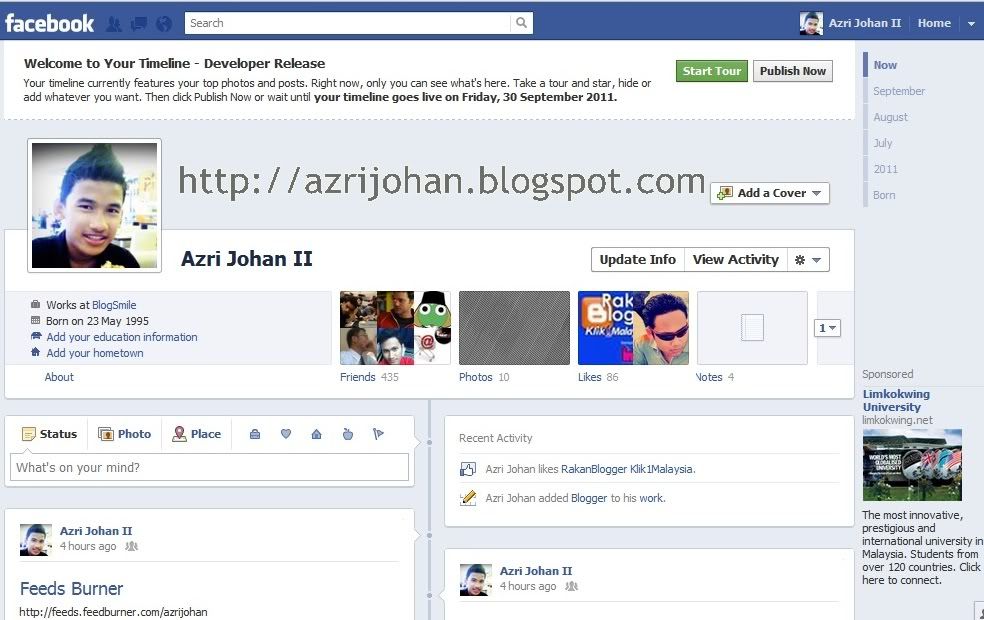Select the life event briefcase icon
This screenshot has height=620, width=984.
pyautogui.click(x=255, y=434)
